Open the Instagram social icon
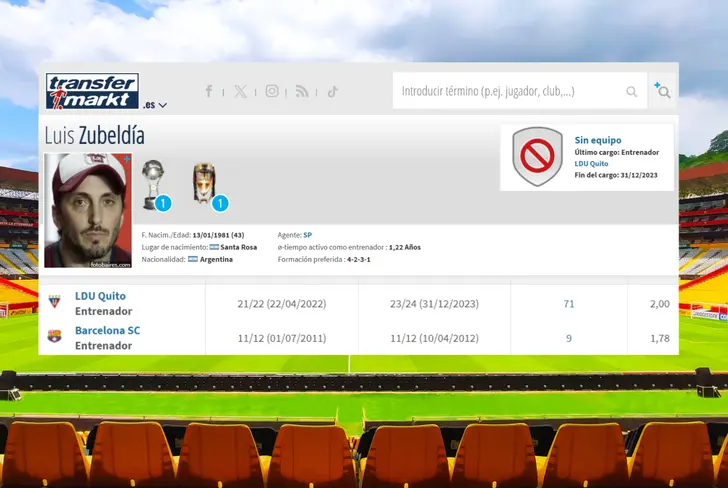 click(x=272, y=91)
